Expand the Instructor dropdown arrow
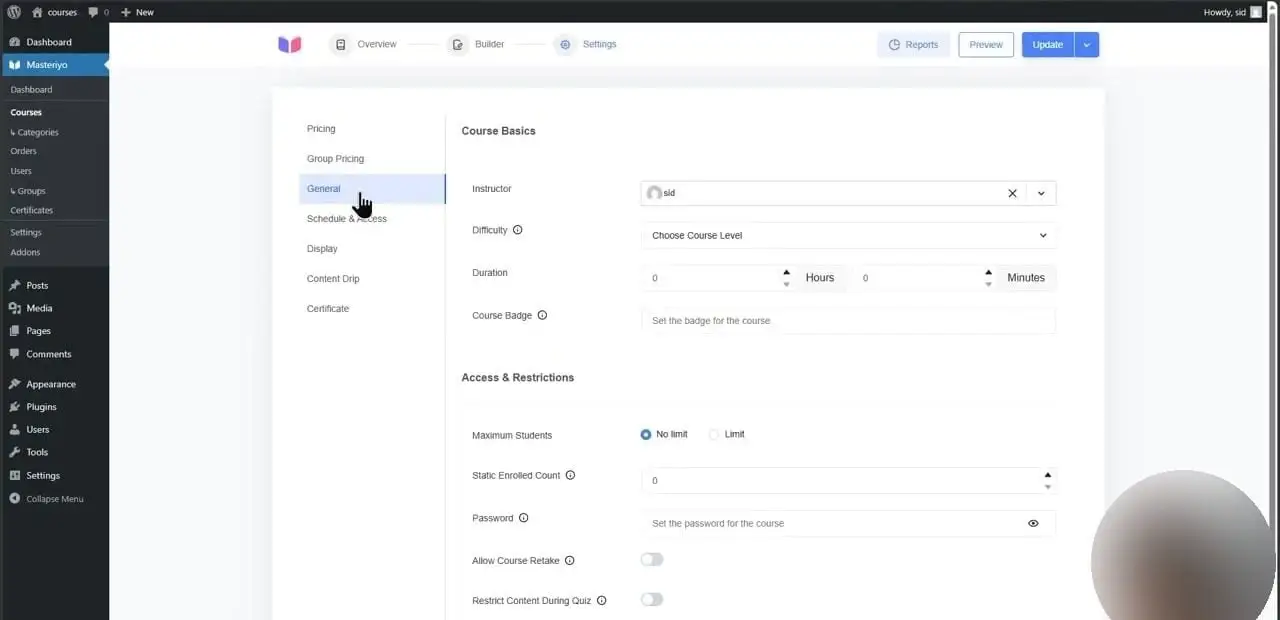This screenshot has height=620, width=1280. tap(1041, 193)
